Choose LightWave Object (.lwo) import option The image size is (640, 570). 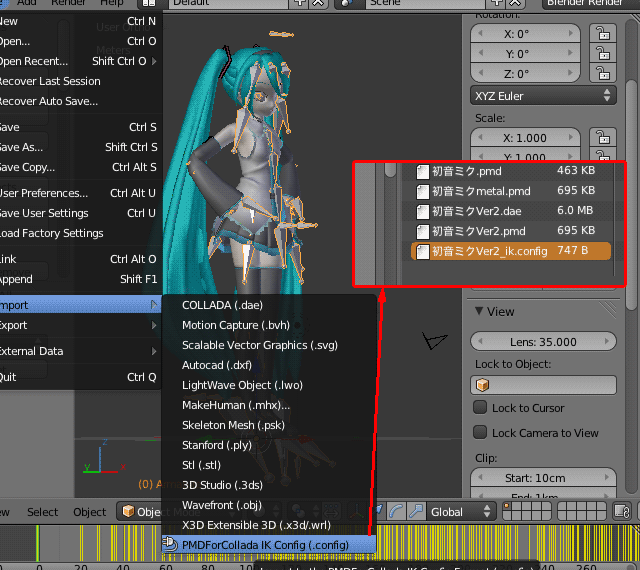[x=269, y=385]
